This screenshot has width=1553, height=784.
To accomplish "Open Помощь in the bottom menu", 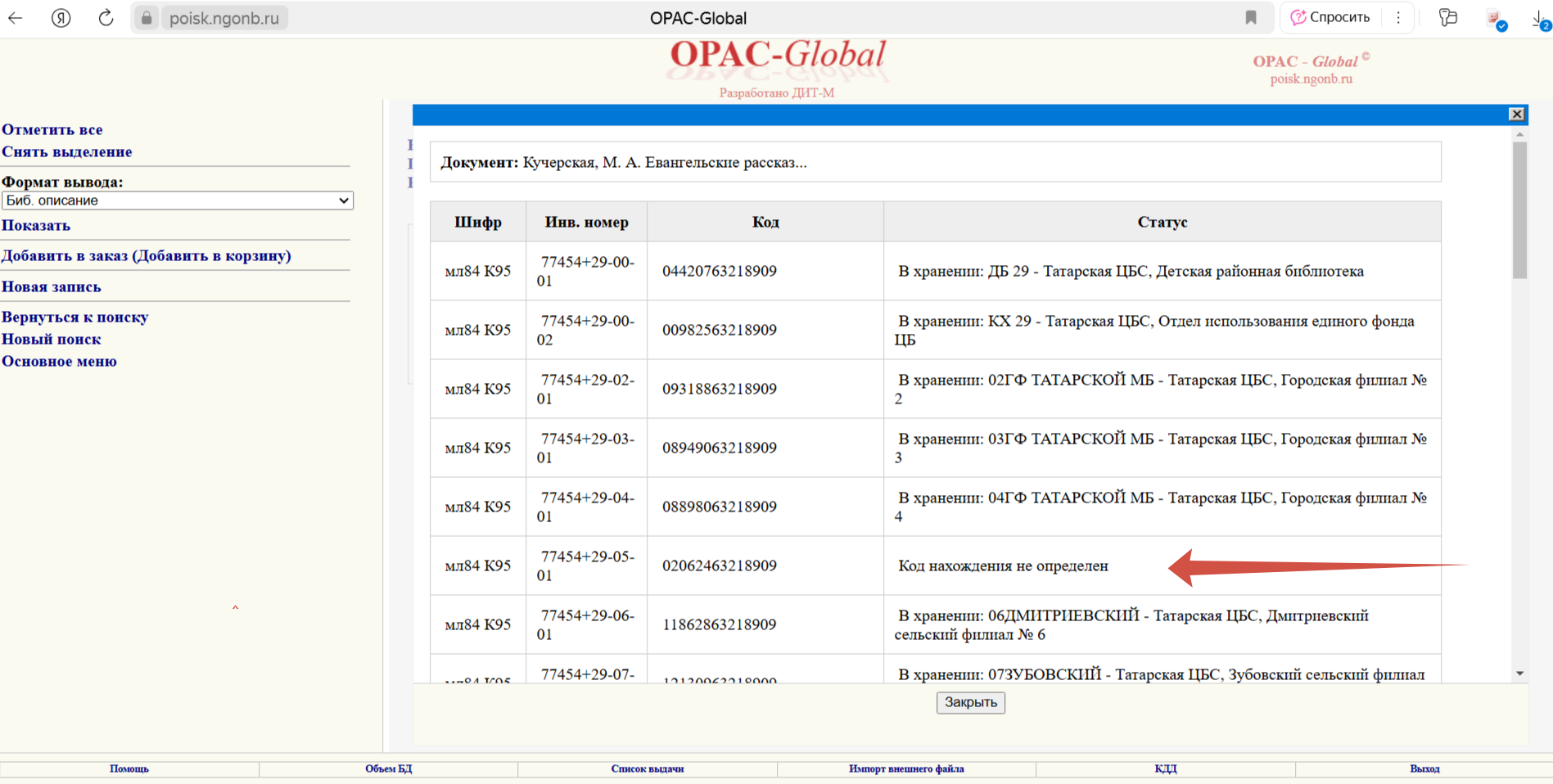I will coord(129,768).
